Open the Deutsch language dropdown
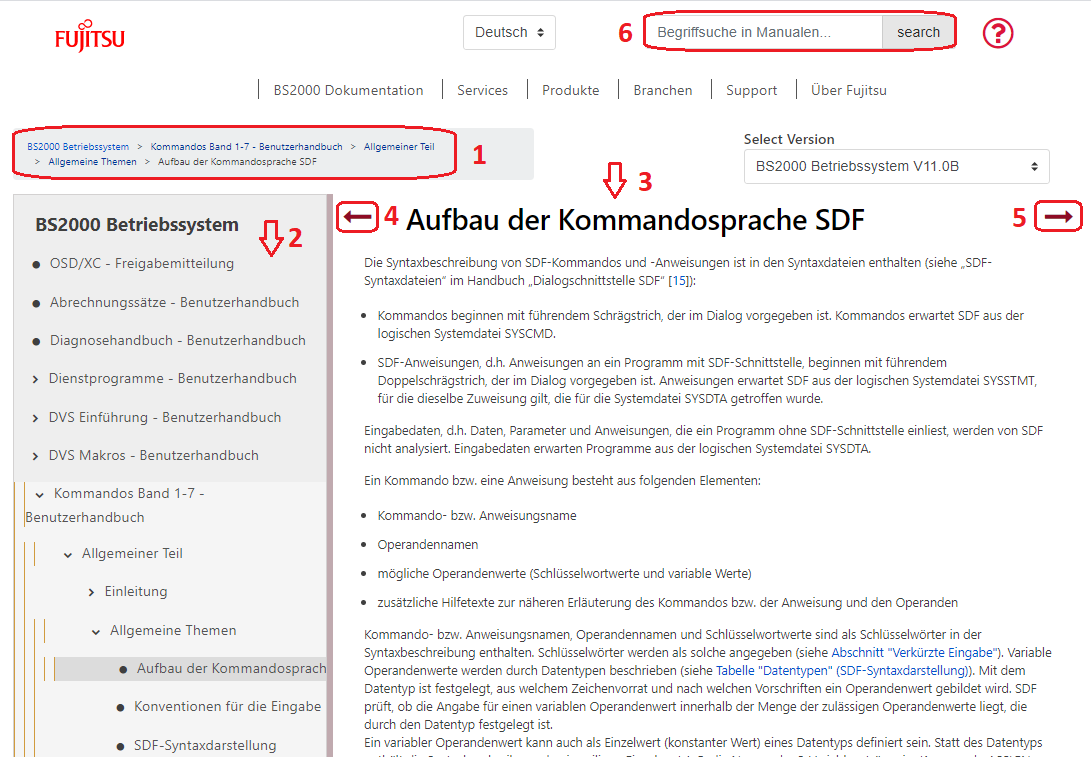 click(x=509, y=32)
